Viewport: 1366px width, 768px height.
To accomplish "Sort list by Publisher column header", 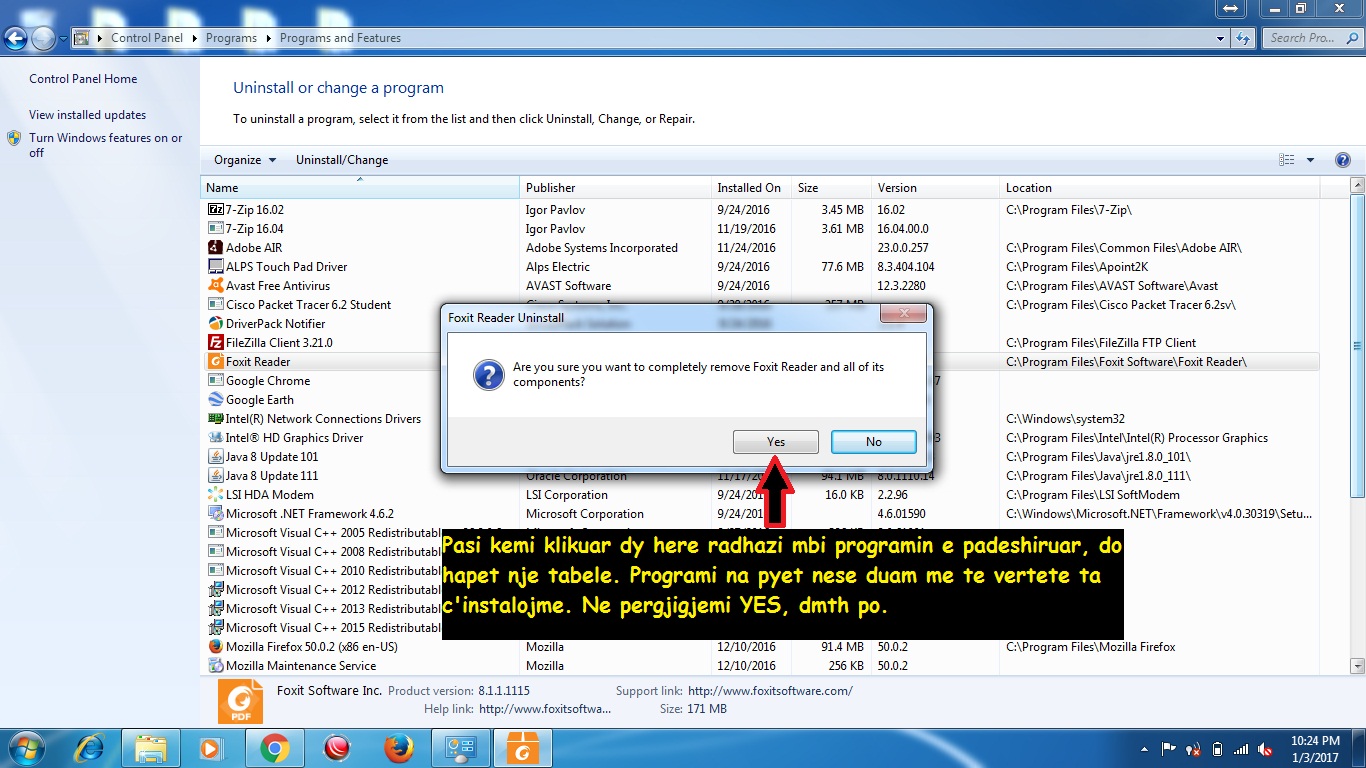I will pyautogui.click(x=615, y=188).
